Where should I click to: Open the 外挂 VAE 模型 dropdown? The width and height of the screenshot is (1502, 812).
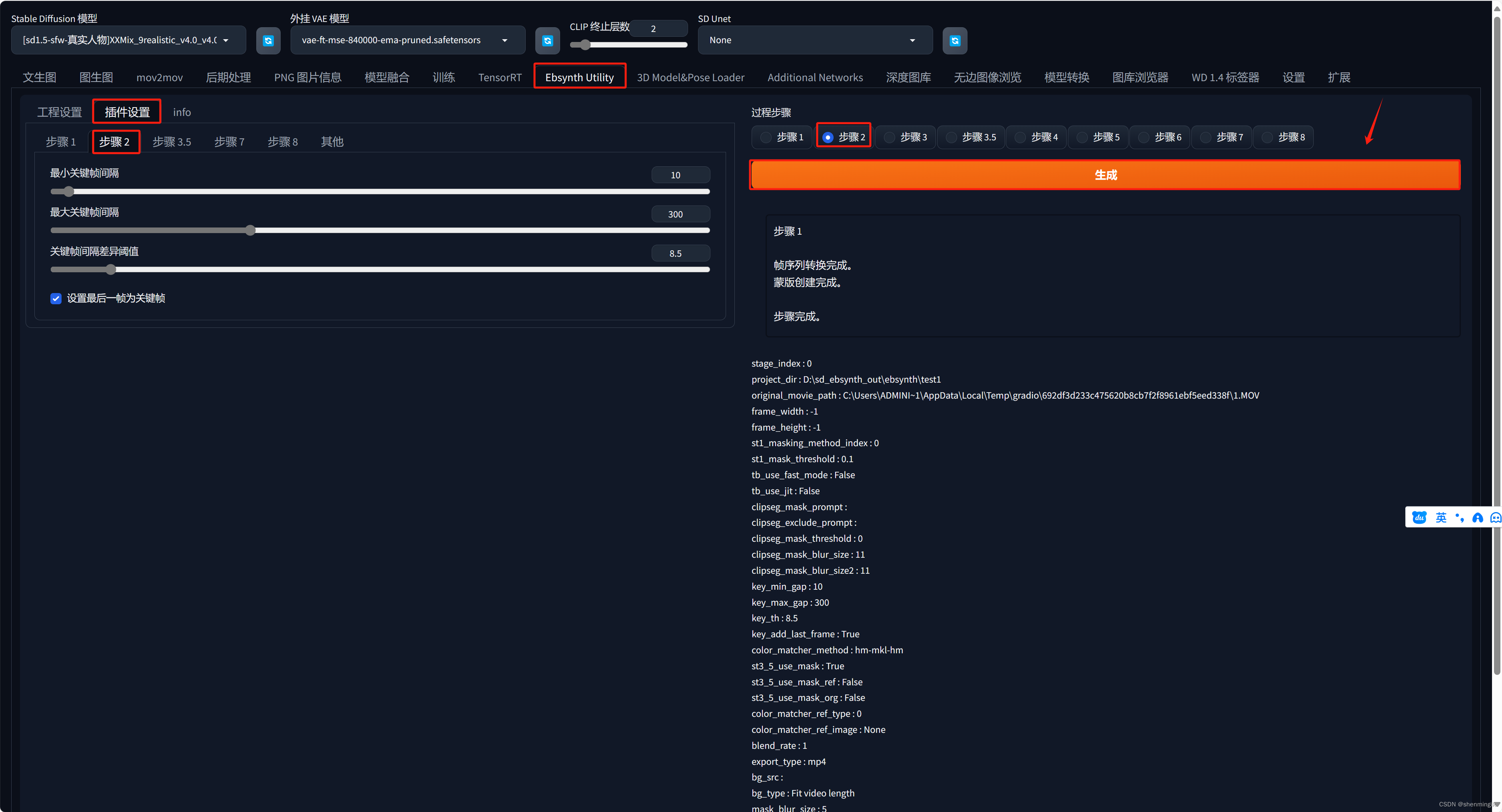[407, 40]
